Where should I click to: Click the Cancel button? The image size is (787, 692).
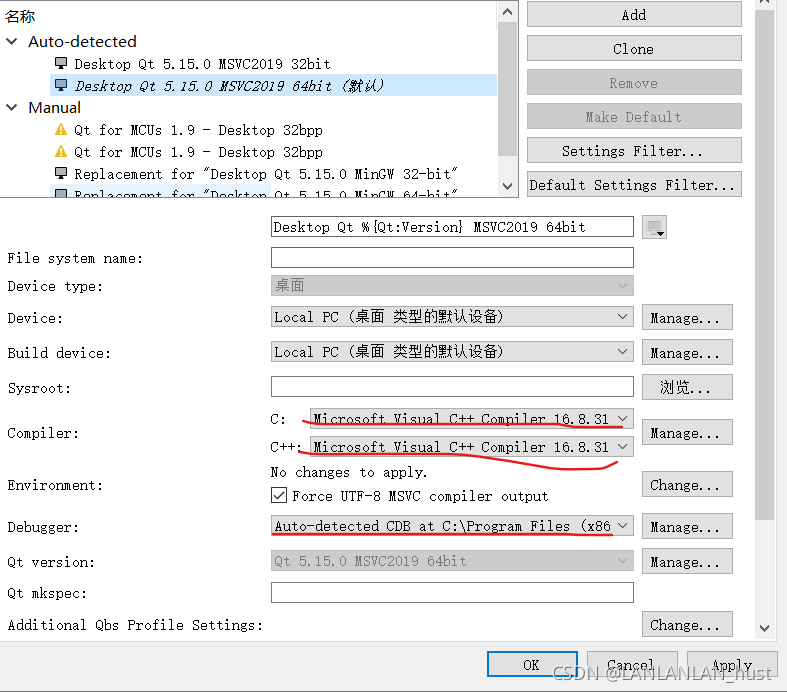632,664
